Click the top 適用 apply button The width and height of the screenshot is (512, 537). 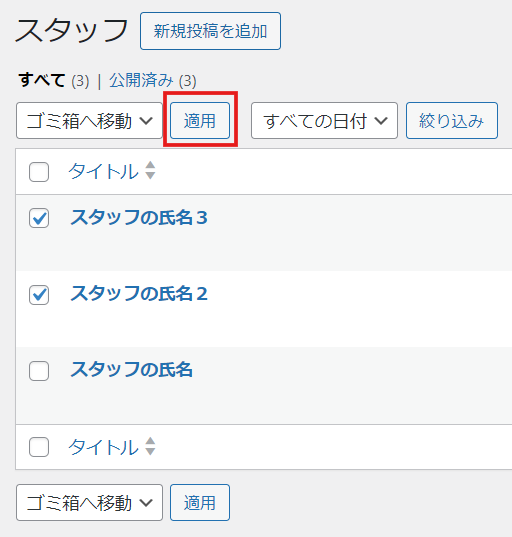(200, 121)
